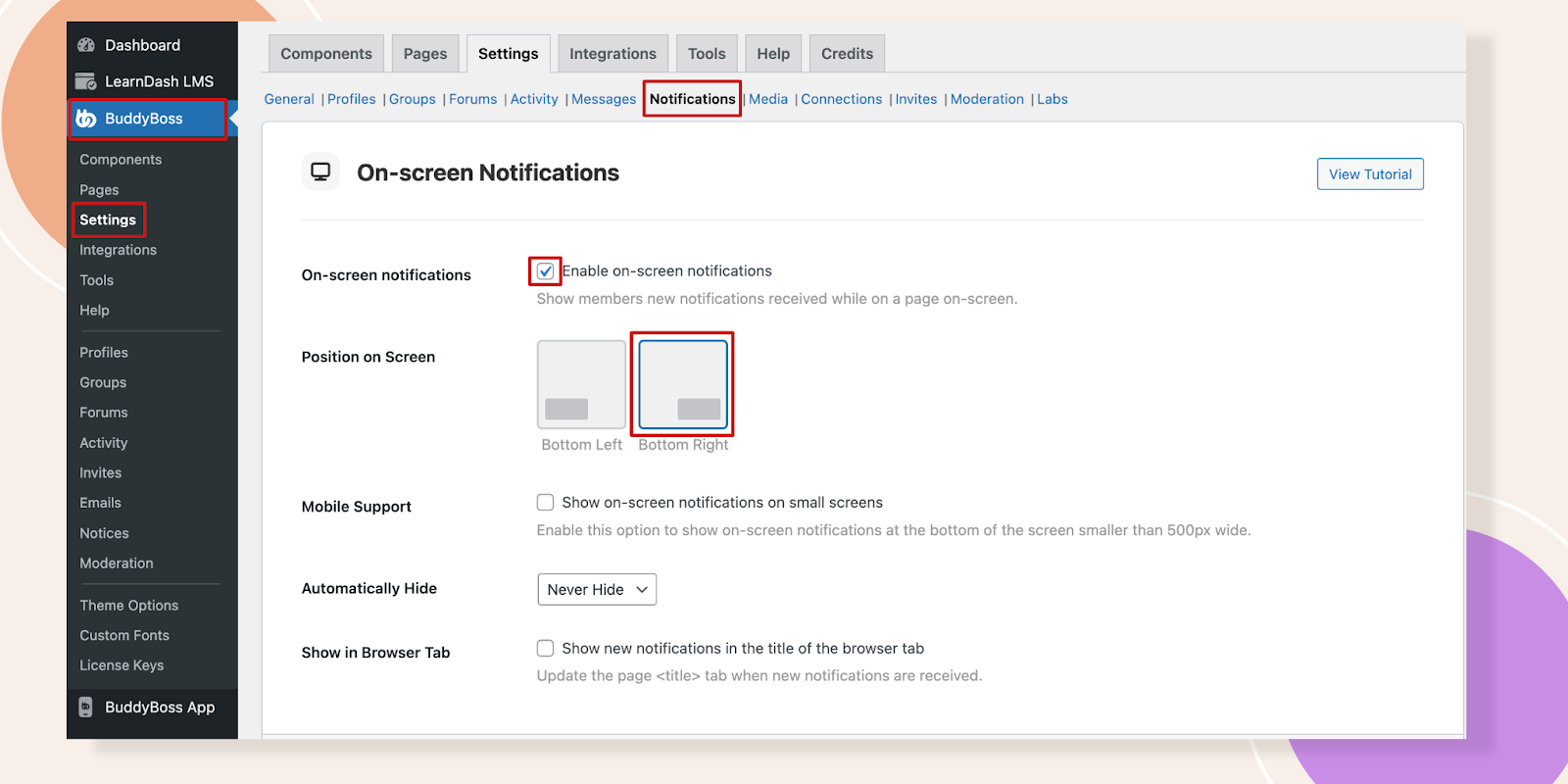Click the monitor icon beside On-screen Notifications
The image size is (1568, 784).
(320, 172)
